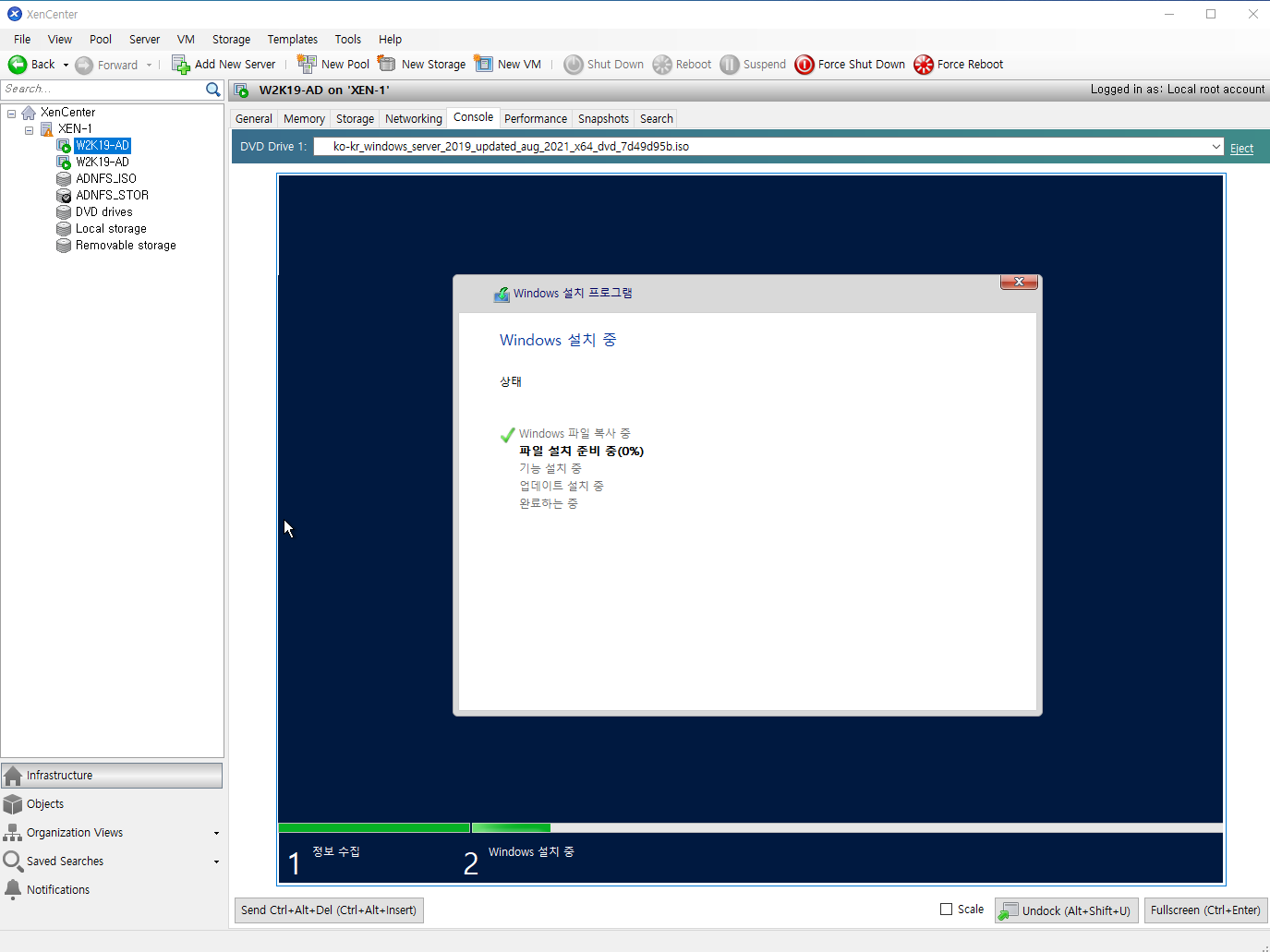Screen dimensions: 1270x952
Task: Click the W2K19-AD title VM icon
Action: 241,90
